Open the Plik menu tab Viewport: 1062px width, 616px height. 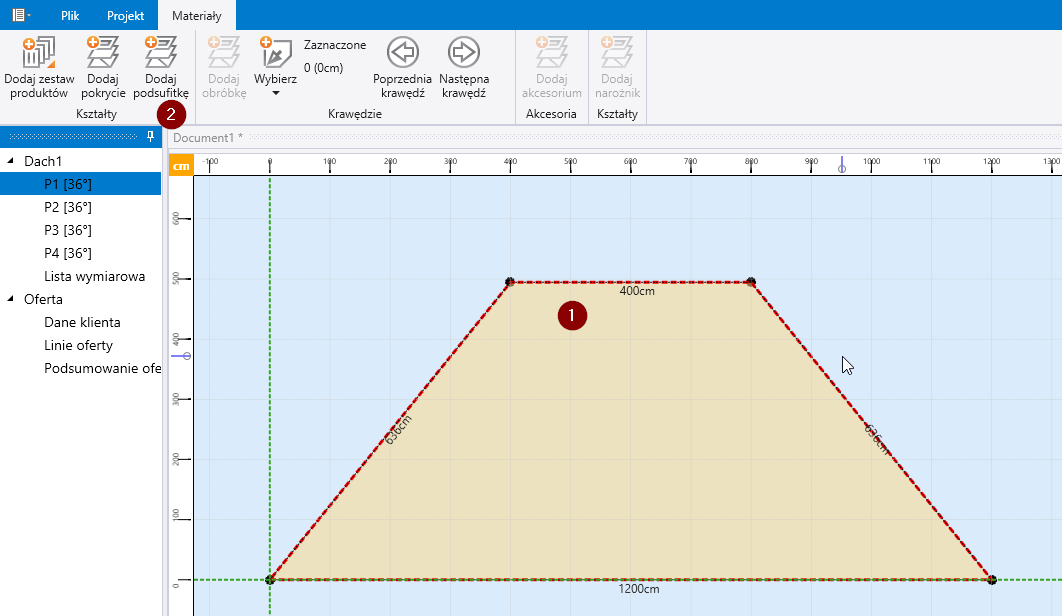[x=70, y=16]
